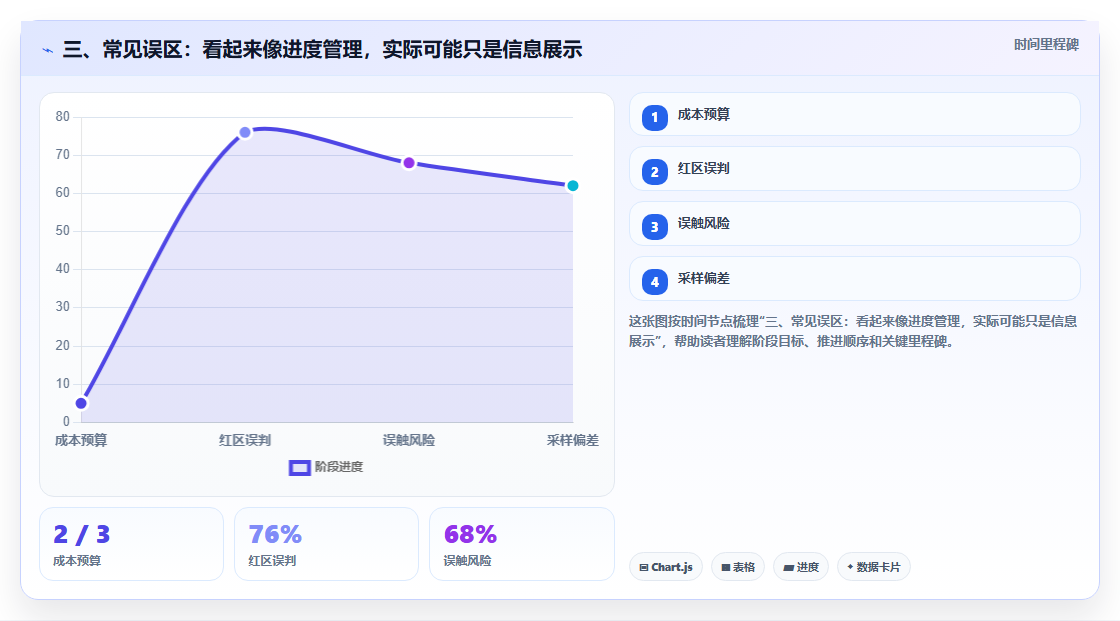Click the purple 误触风险 data point
1120x621 pixels.
coord(409,163)
